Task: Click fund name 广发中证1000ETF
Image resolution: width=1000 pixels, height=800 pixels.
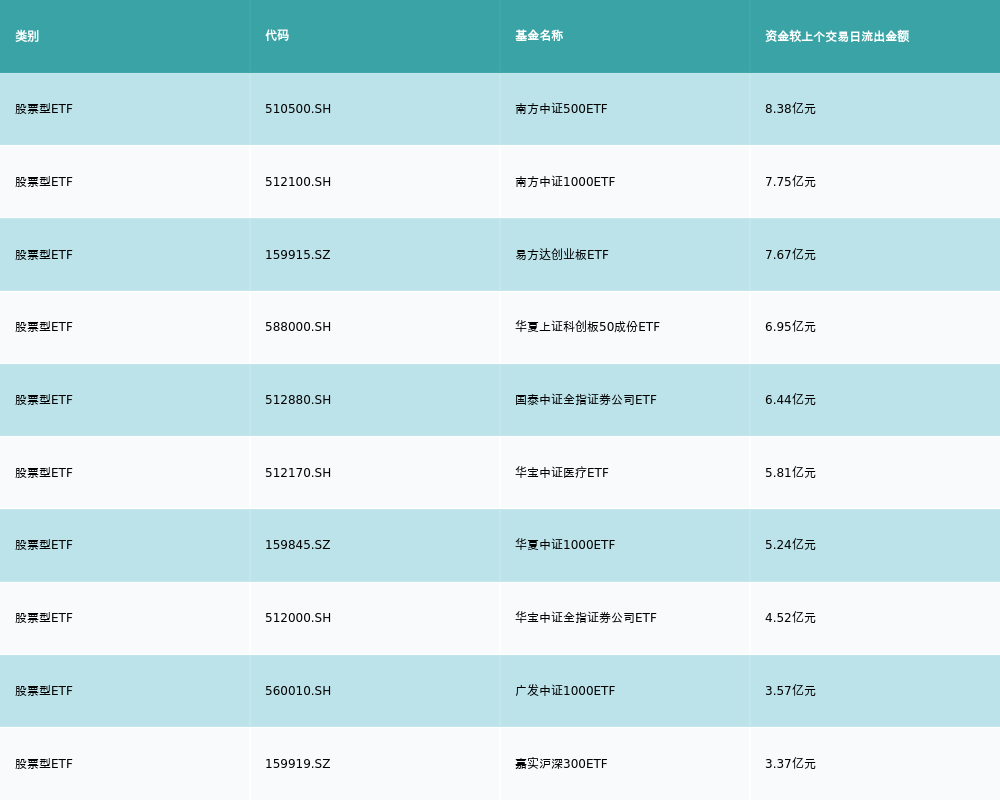Action: (x=565, y=691)
